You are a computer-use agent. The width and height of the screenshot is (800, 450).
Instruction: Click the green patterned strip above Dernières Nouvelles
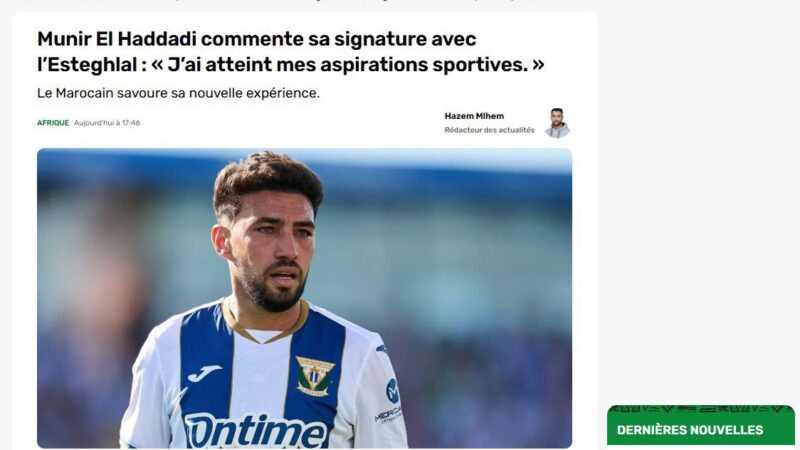[x=701, y=409]
